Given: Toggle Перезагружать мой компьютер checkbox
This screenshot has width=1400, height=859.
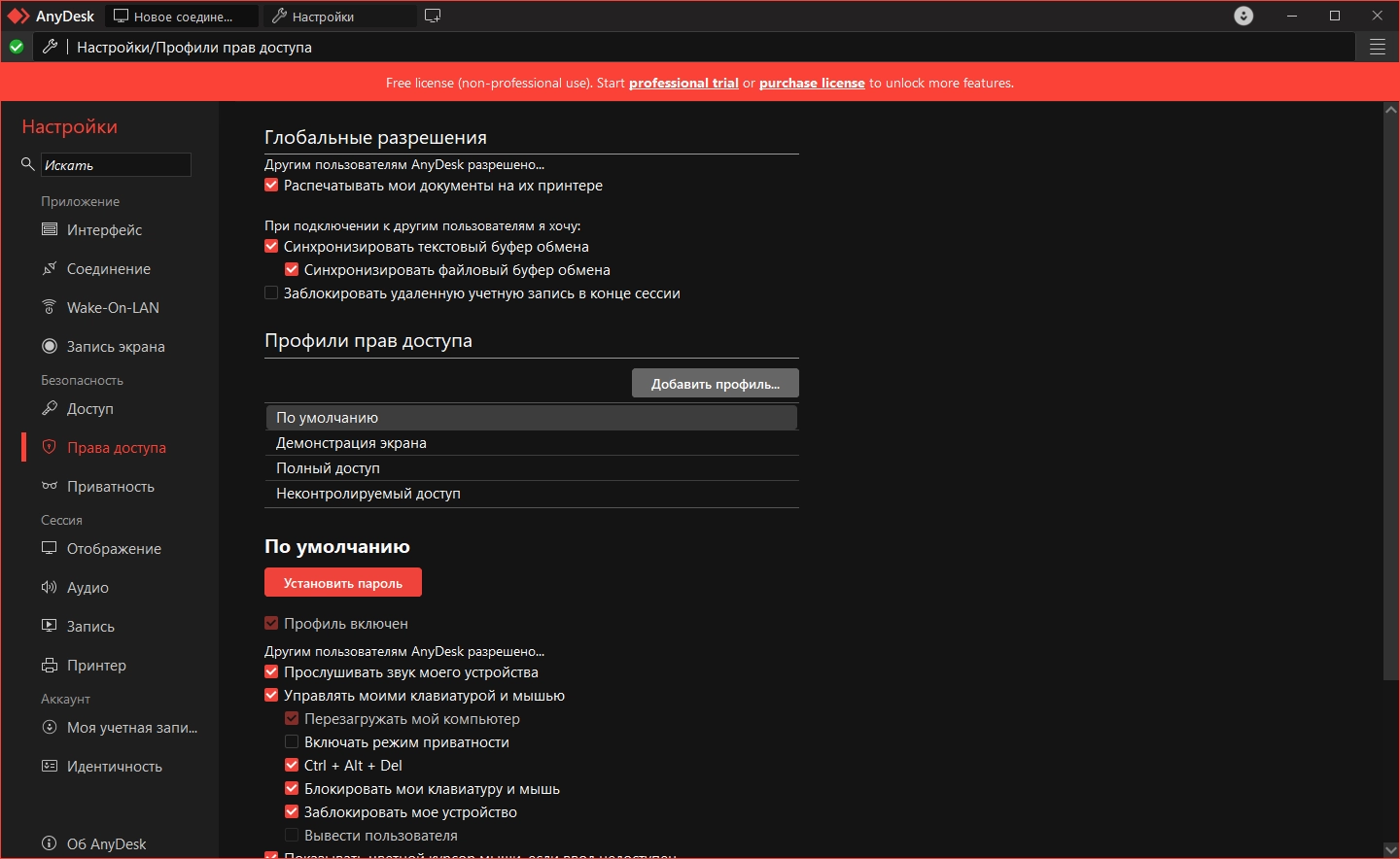Looking at the screenshot, I should click(292, 718).
